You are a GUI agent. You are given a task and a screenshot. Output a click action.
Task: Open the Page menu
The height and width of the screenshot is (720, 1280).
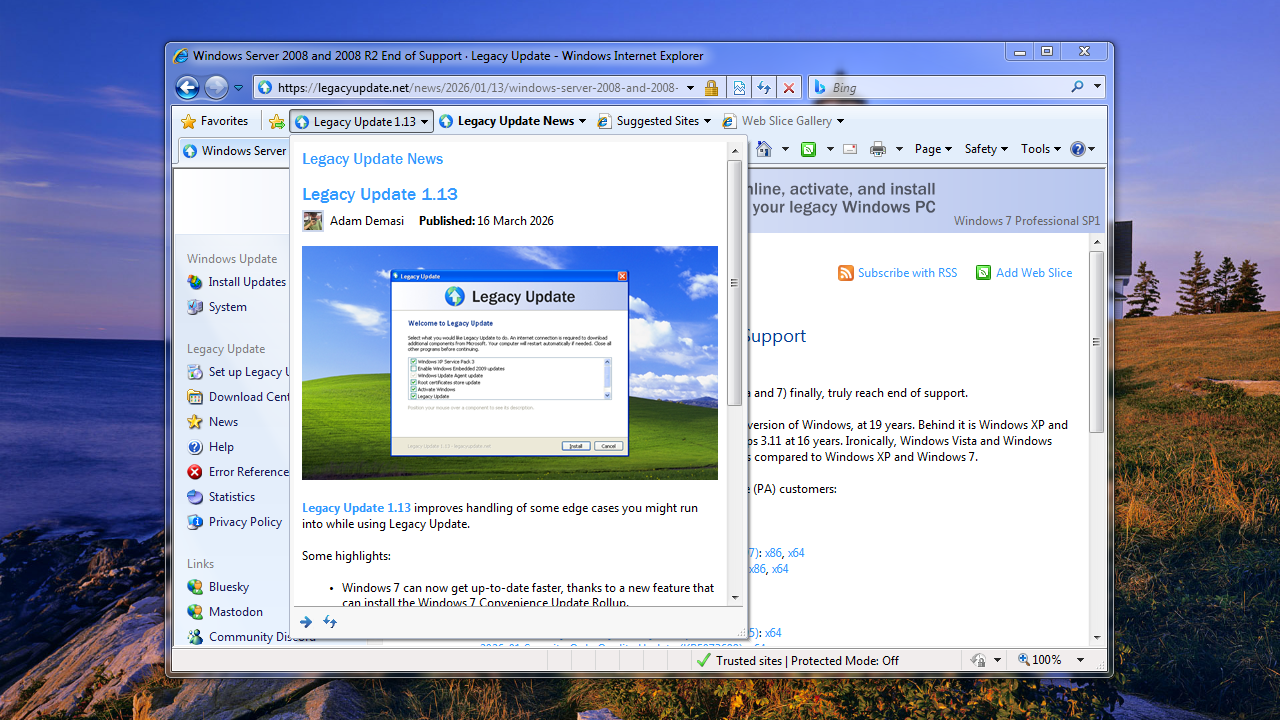click(x=933, y=149)
